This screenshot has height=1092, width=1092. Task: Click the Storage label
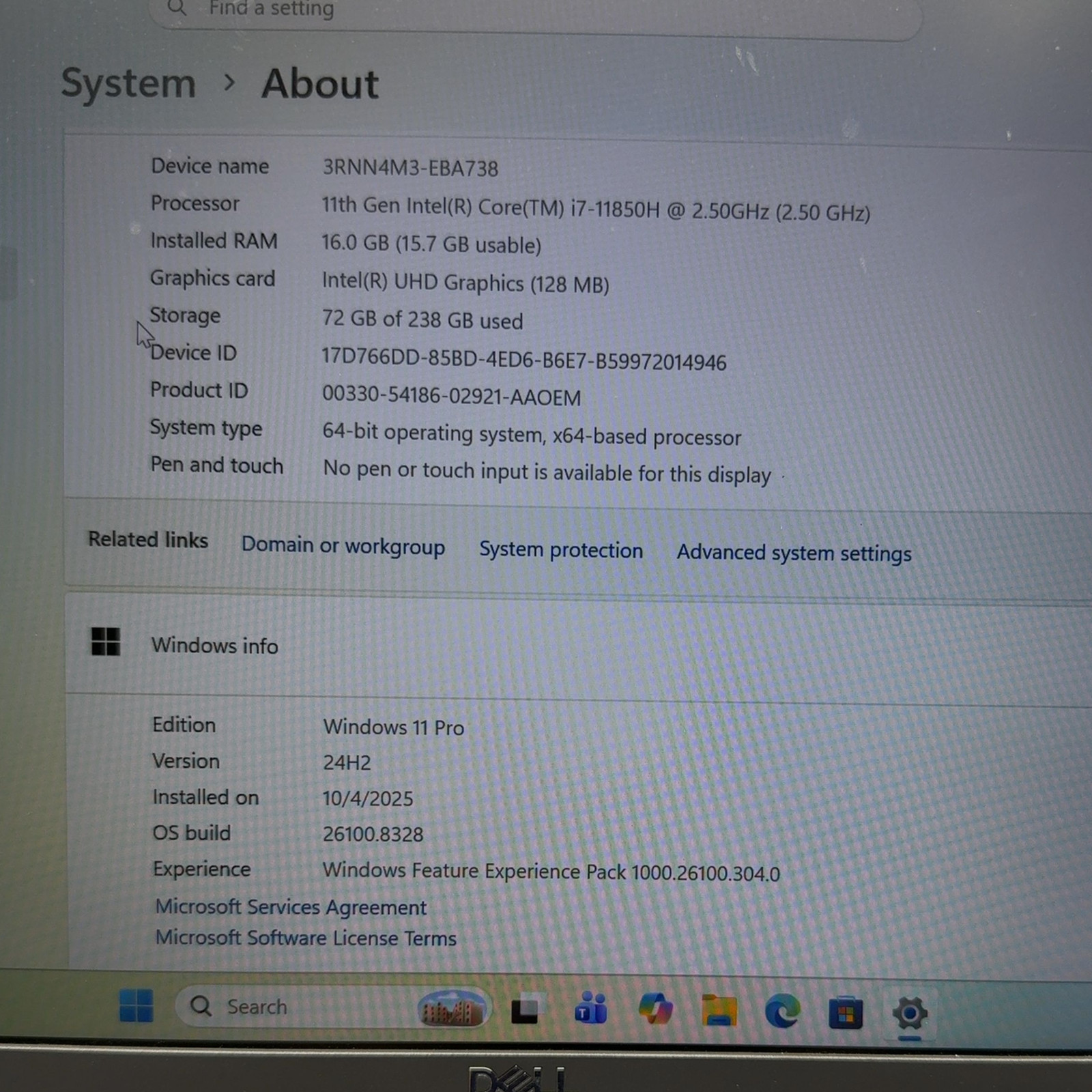point(185,315)
